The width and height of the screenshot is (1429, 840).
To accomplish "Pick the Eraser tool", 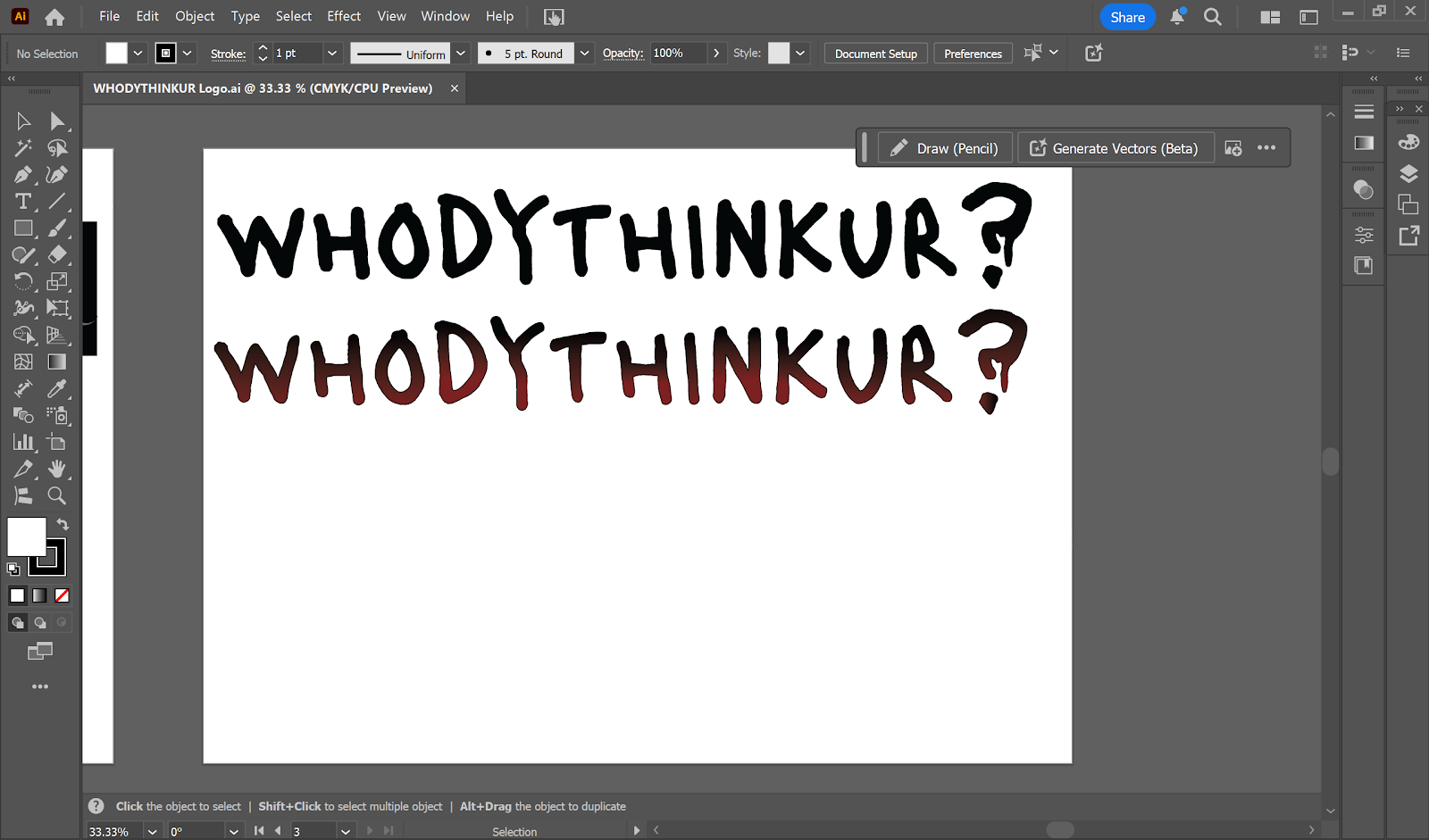I will (x=57, y=255).
